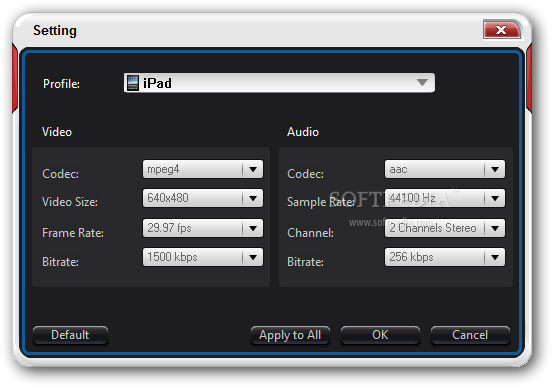Click the "Codec:" label in Video section

(61, 174)
